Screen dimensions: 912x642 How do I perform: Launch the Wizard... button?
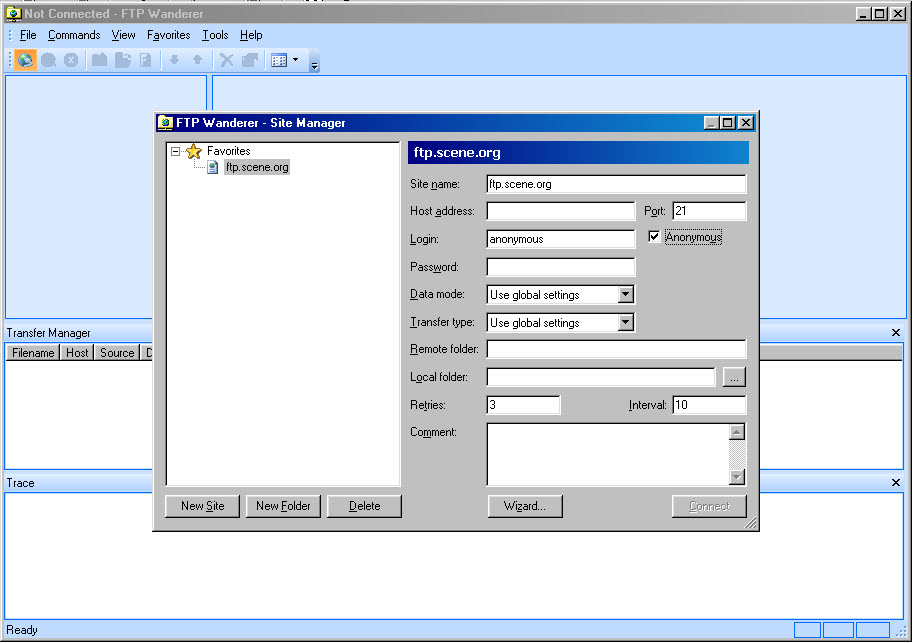pos(525,506)
